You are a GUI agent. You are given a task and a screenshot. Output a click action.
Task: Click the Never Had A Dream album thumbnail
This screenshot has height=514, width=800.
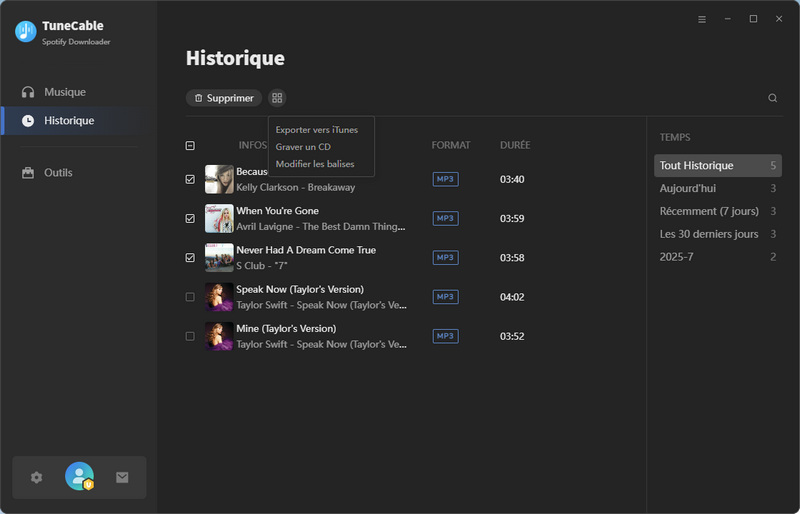pos(219,257)
